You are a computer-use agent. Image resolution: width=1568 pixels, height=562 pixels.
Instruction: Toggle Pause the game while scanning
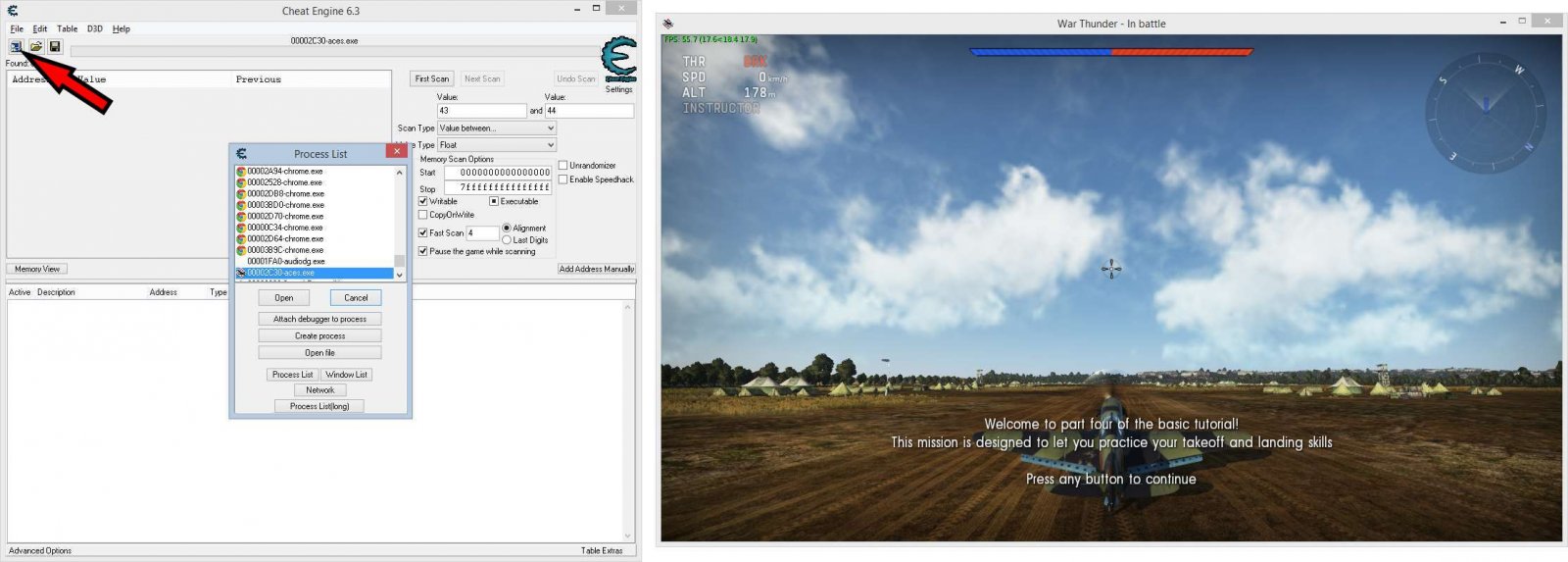pos(423,251)
